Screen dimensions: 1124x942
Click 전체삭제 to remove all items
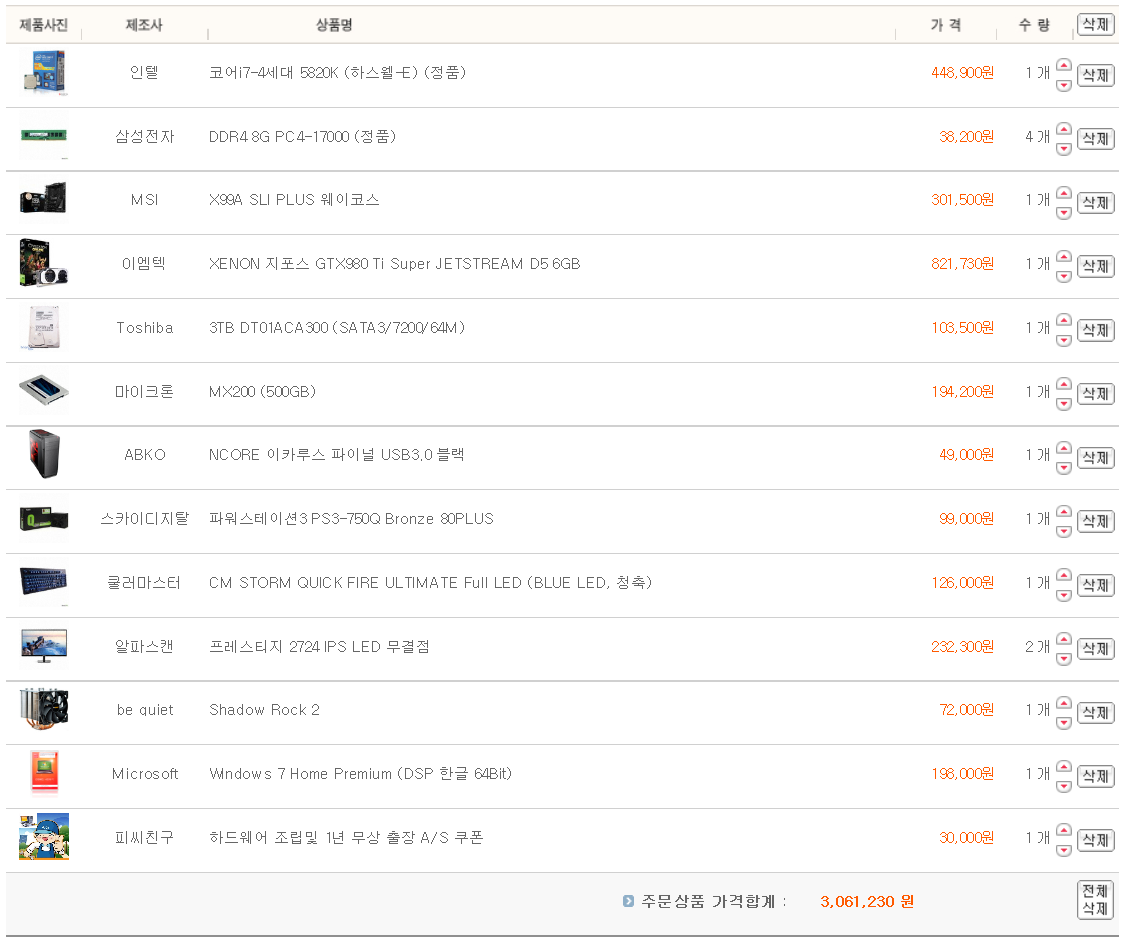pyautogui.click(x=1095, y=900)
